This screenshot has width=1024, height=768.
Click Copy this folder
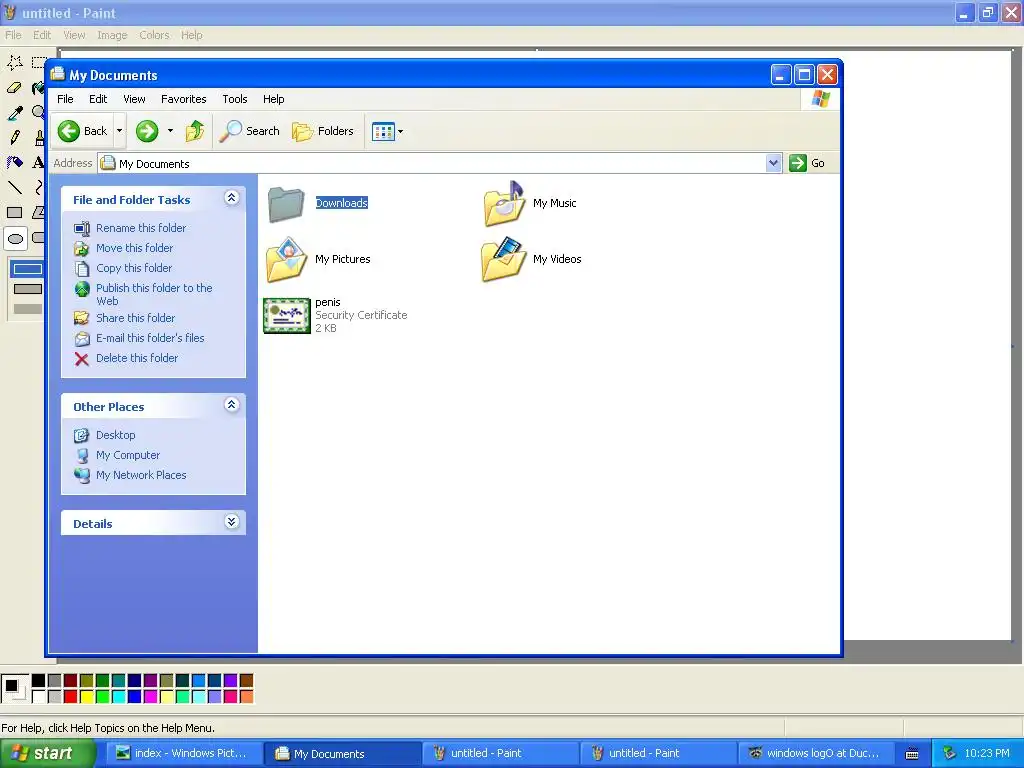pos(134,268)
